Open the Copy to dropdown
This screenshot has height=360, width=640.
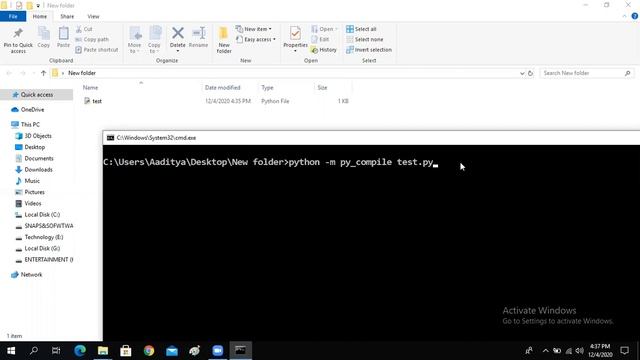(x=154, y=40)
